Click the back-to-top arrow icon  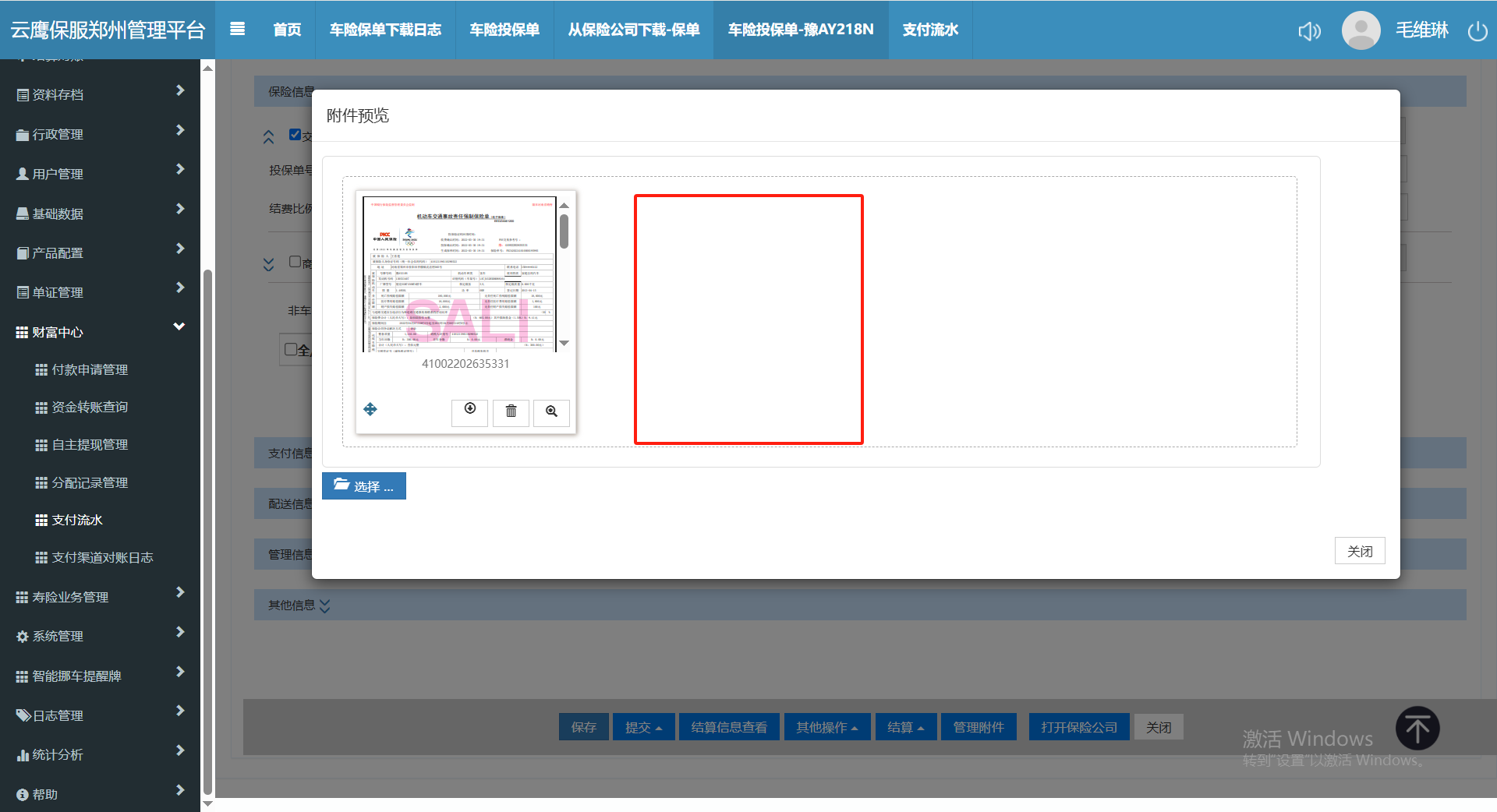point(1417,729)
